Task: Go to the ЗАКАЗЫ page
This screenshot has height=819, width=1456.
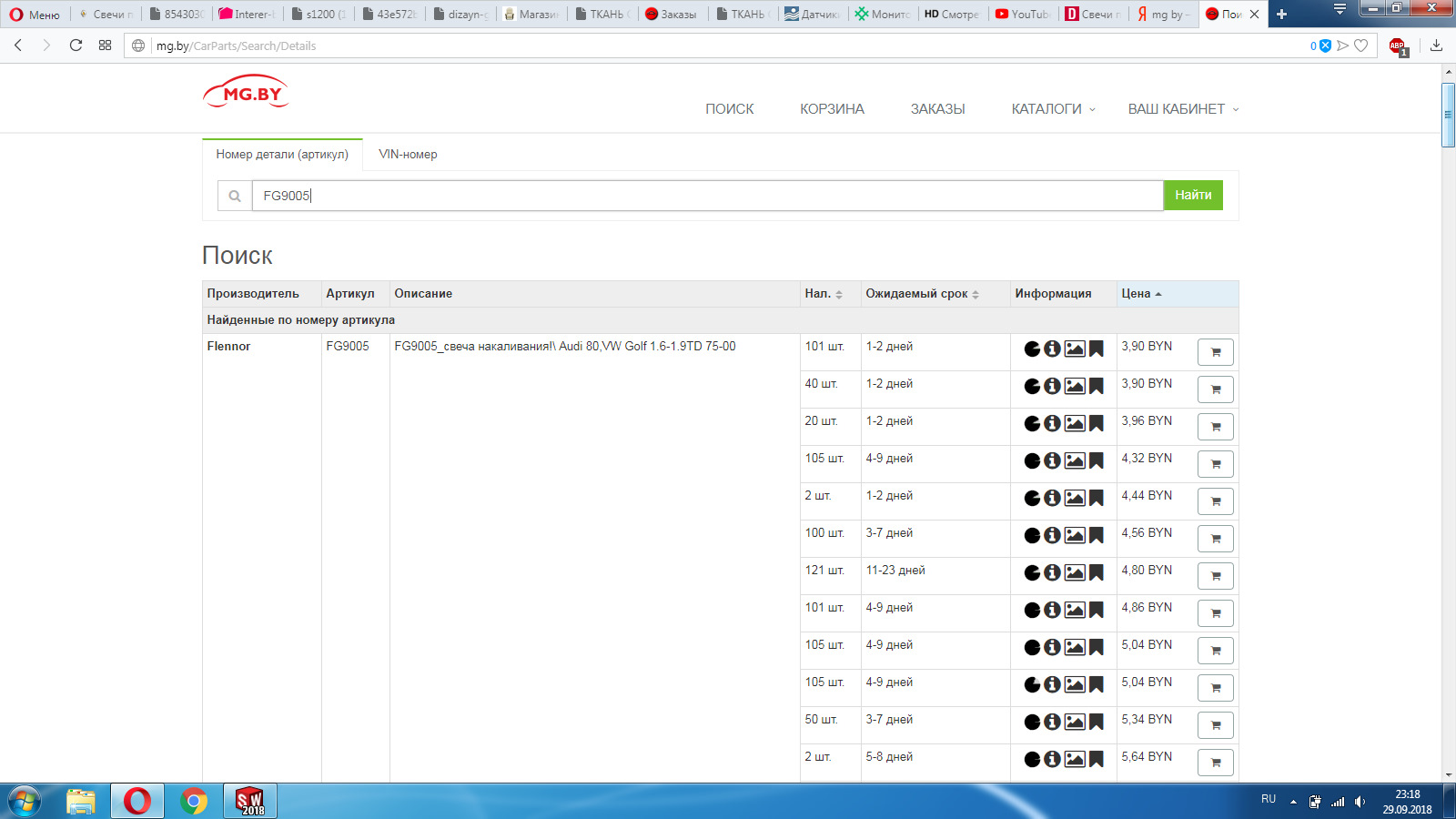Action: point(937,109)
